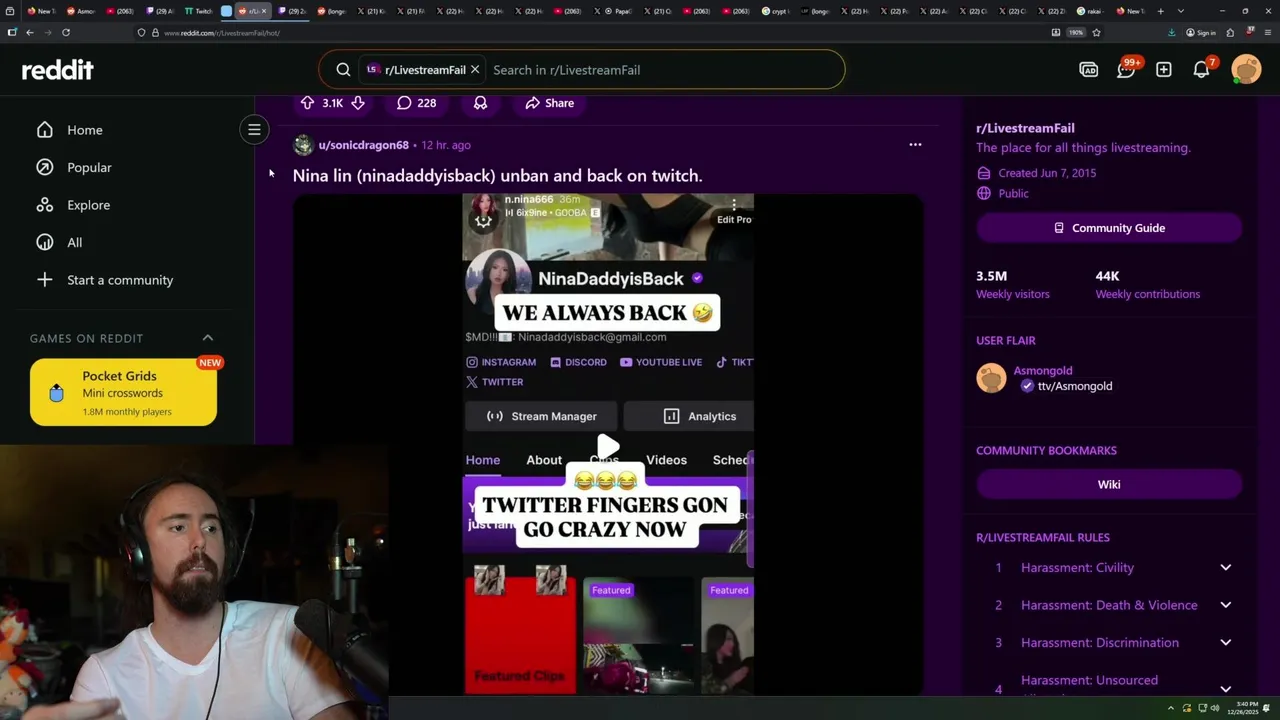Upvote the post with 3.1K score

(x=307, y=103)
